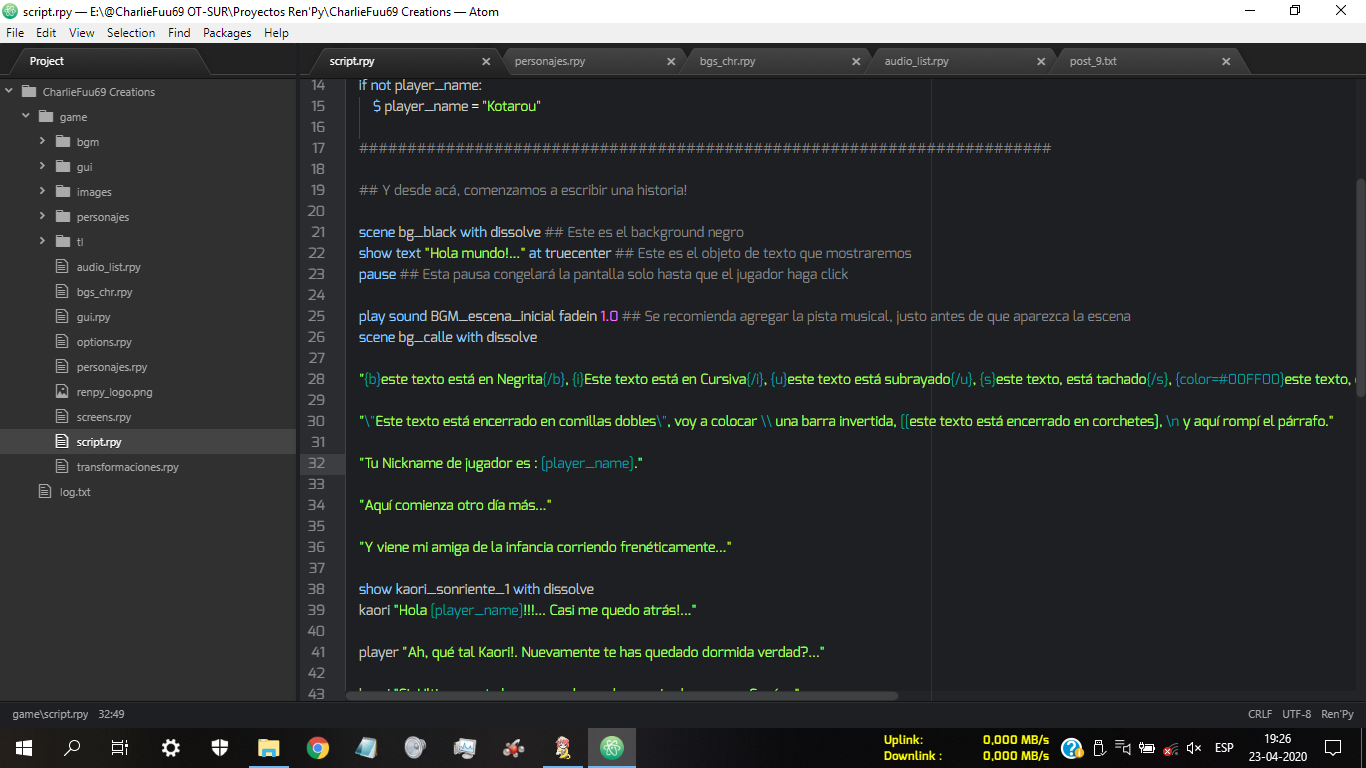The width and height of the screenshot is (1366, 768).
Task: Change the UTF-8 encoding in status bar
Action: coord(1296,714)
